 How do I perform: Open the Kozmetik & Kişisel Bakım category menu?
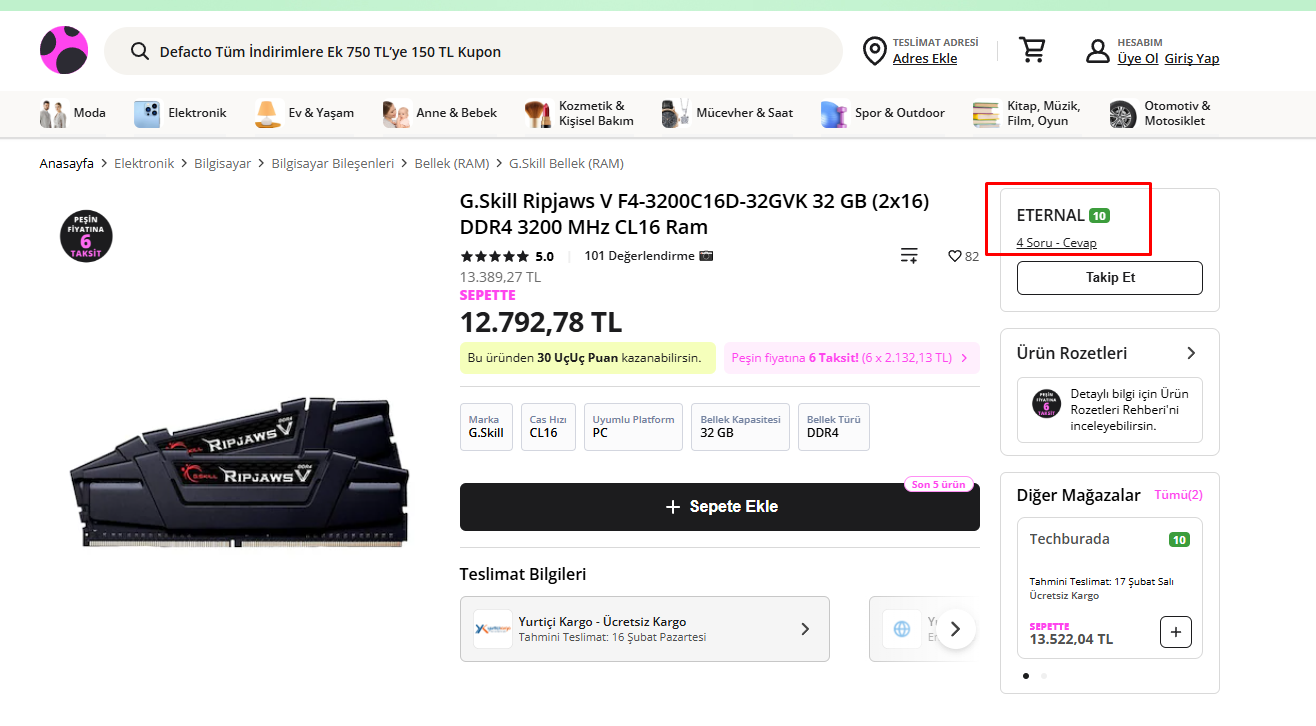(580, 114)
